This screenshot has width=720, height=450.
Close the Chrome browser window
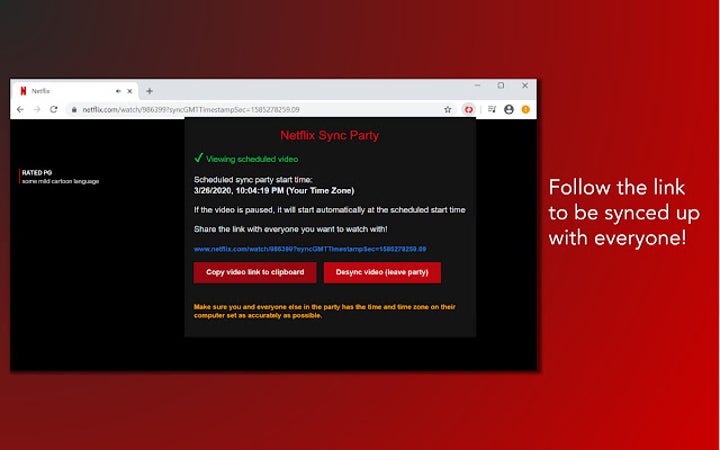(x=524, y=86)
